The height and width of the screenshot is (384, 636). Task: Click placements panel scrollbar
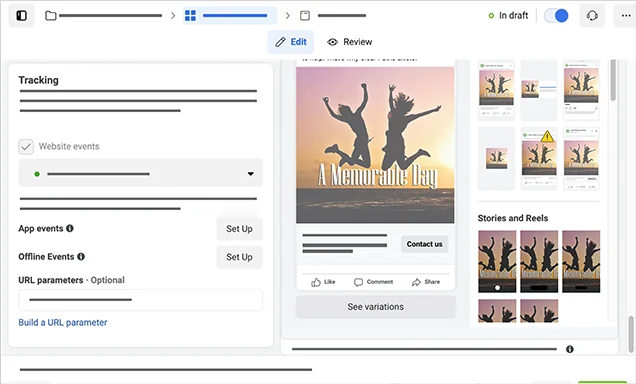tap(613, 80)
